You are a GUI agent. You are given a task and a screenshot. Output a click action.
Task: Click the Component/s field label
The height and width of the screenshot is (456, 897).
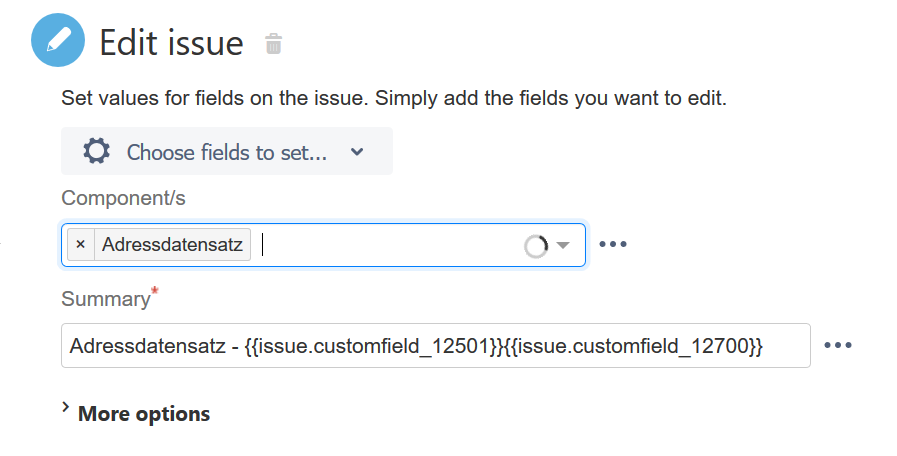point(123,198)
